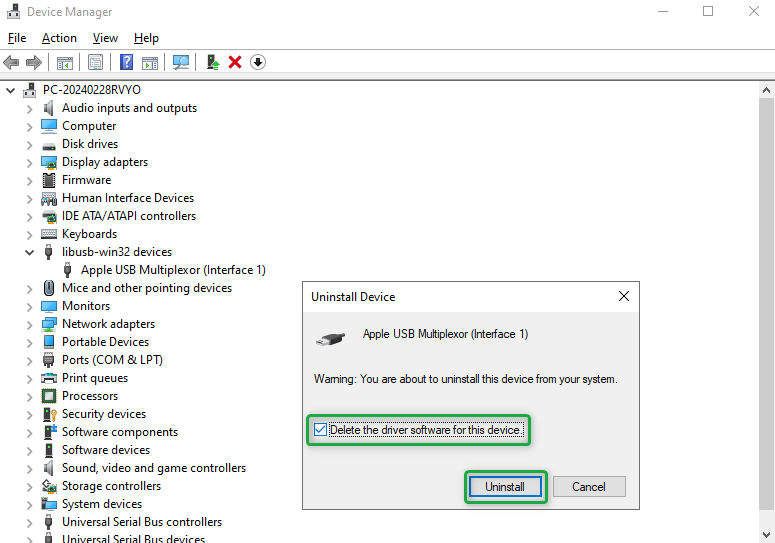This screenshot has height=543, width=775.
Task: Select the Print queues printer icon
Action: [49, 378]
